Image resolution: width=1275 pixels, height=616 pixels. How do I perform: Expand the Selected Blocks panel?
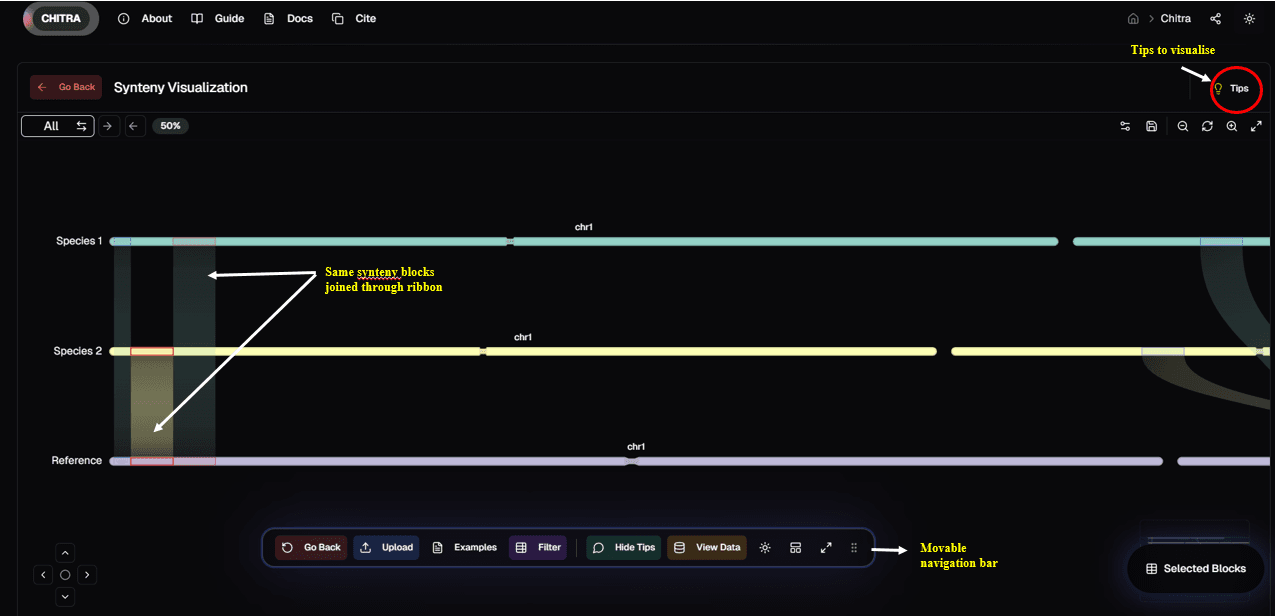(1195, 568)
